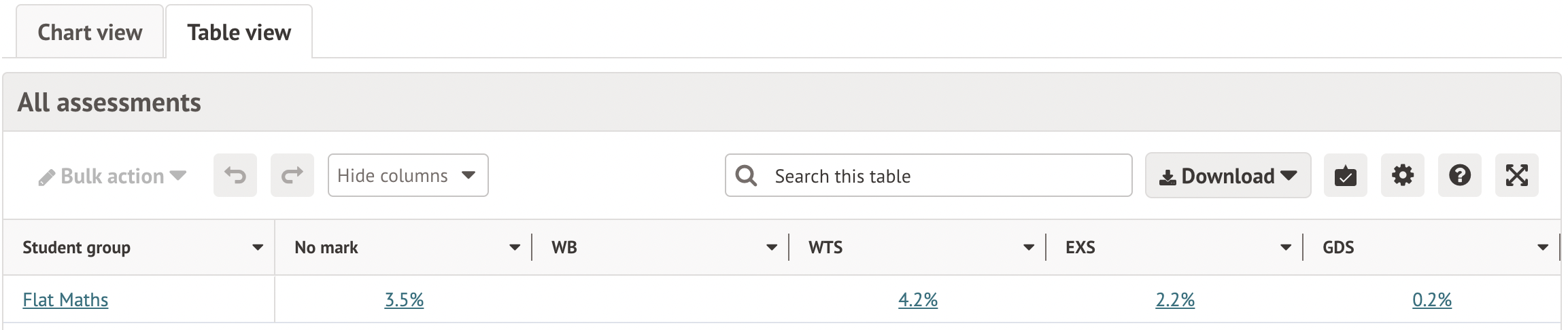This screenshot has height=330, width=1568.
Task: Click the calendar check icon
Action: [x=1345, y=176]
